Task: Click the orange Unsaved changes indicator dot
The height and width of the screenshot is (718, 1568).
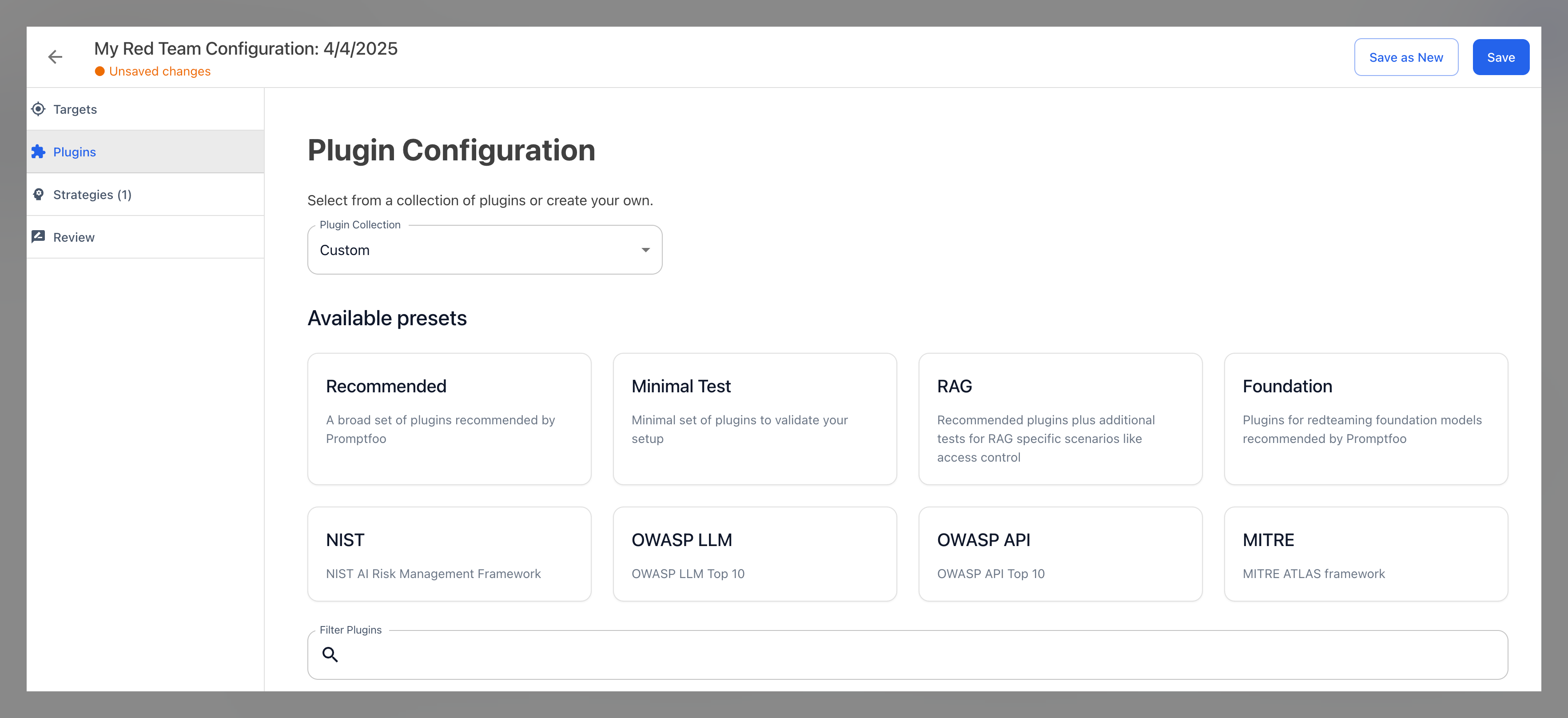Action: pyautogui.click(x=100, y=71)
